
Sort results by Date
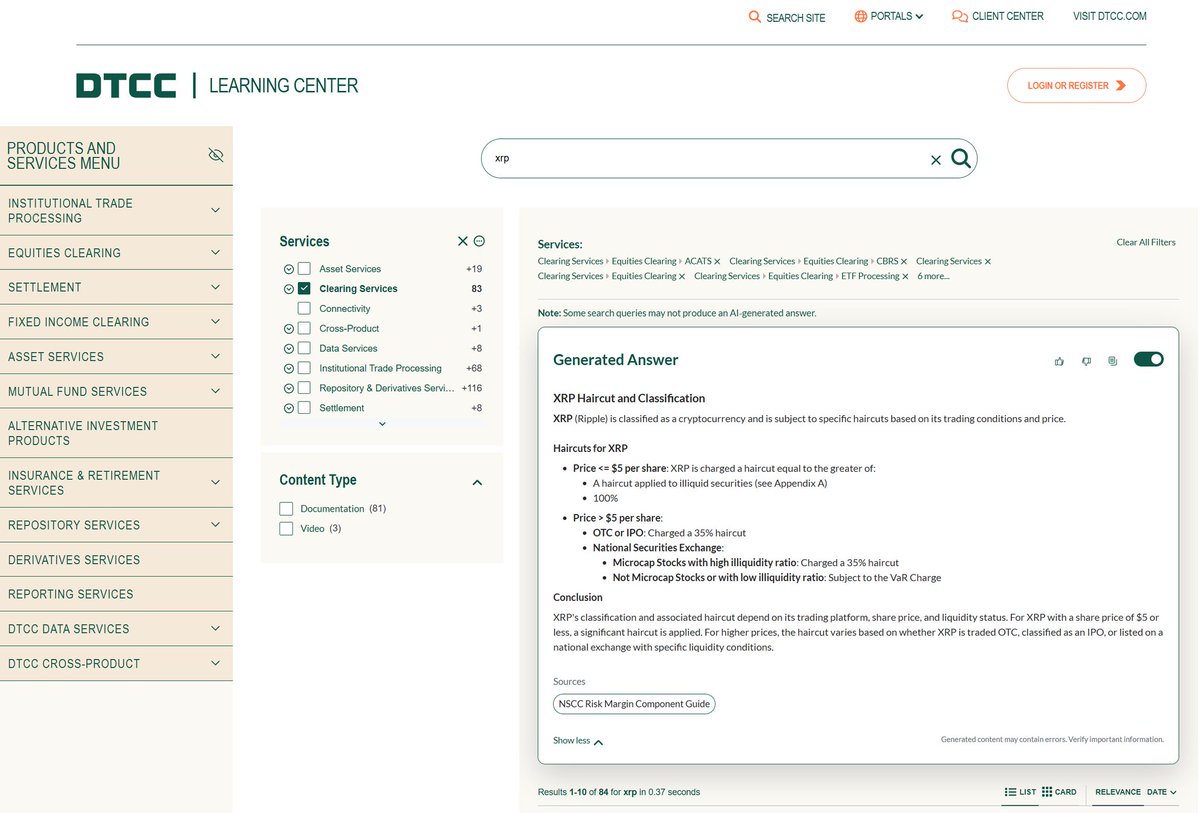pos(1161,792)
